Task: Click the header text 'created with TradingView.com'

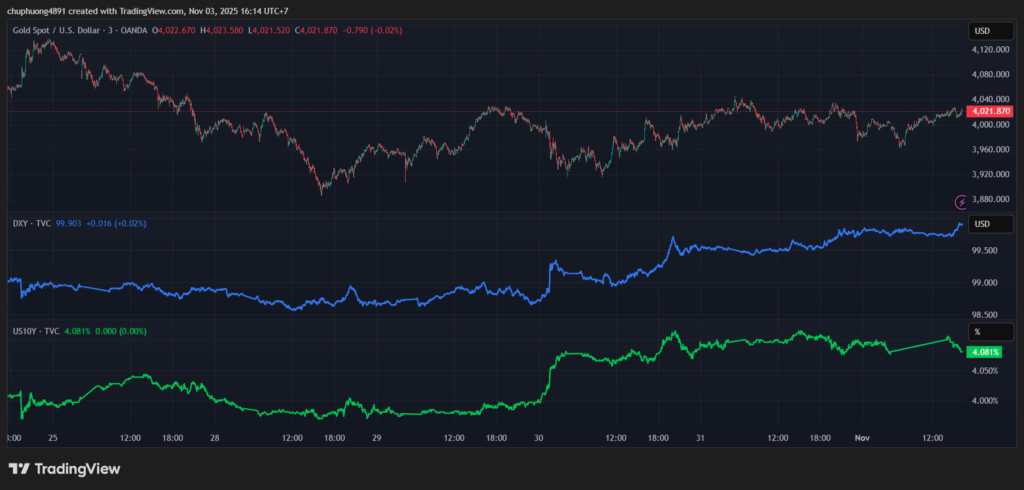Action: [120, 11]
